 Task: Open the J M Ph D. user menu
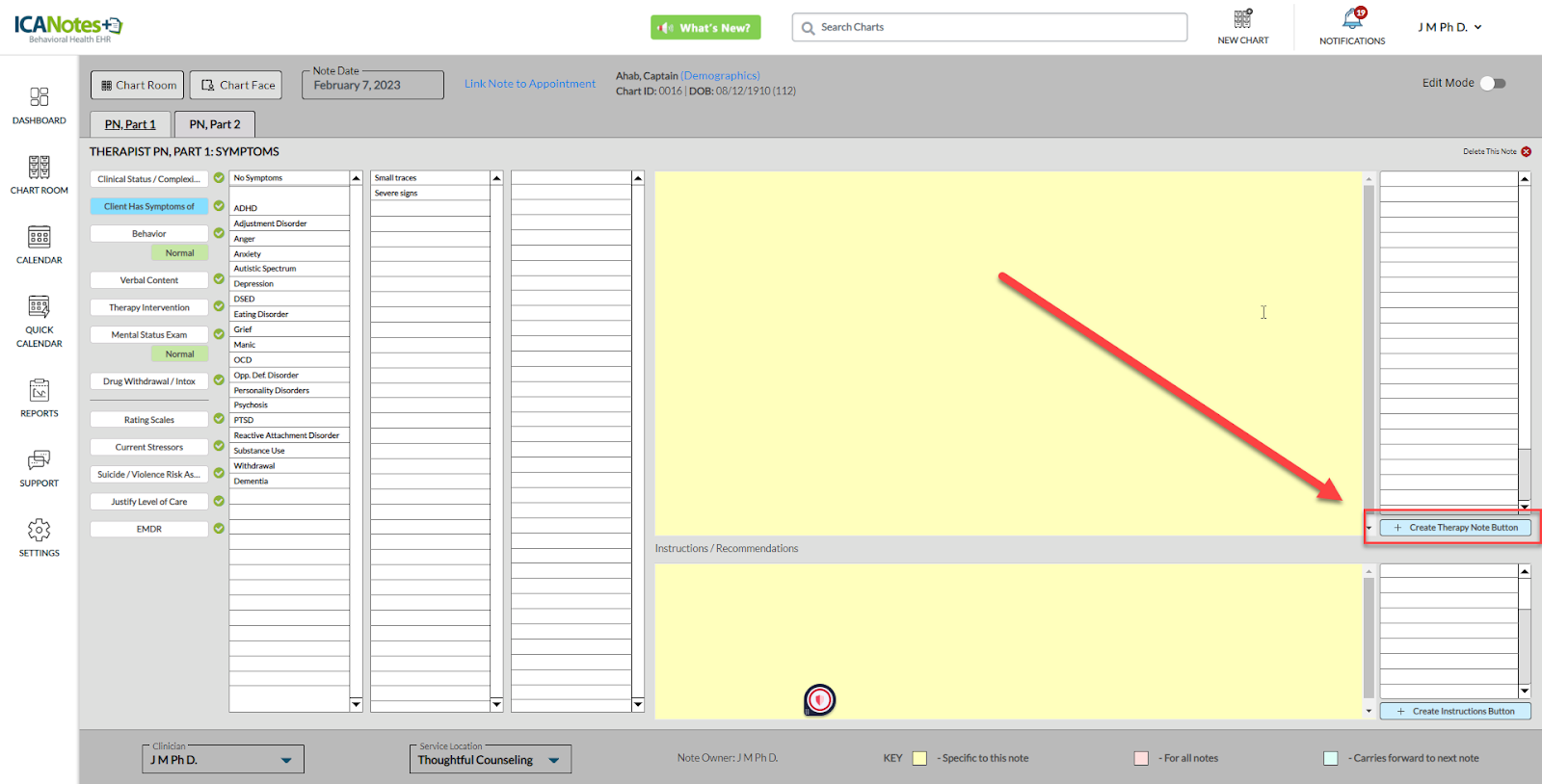pos(1449,27)
